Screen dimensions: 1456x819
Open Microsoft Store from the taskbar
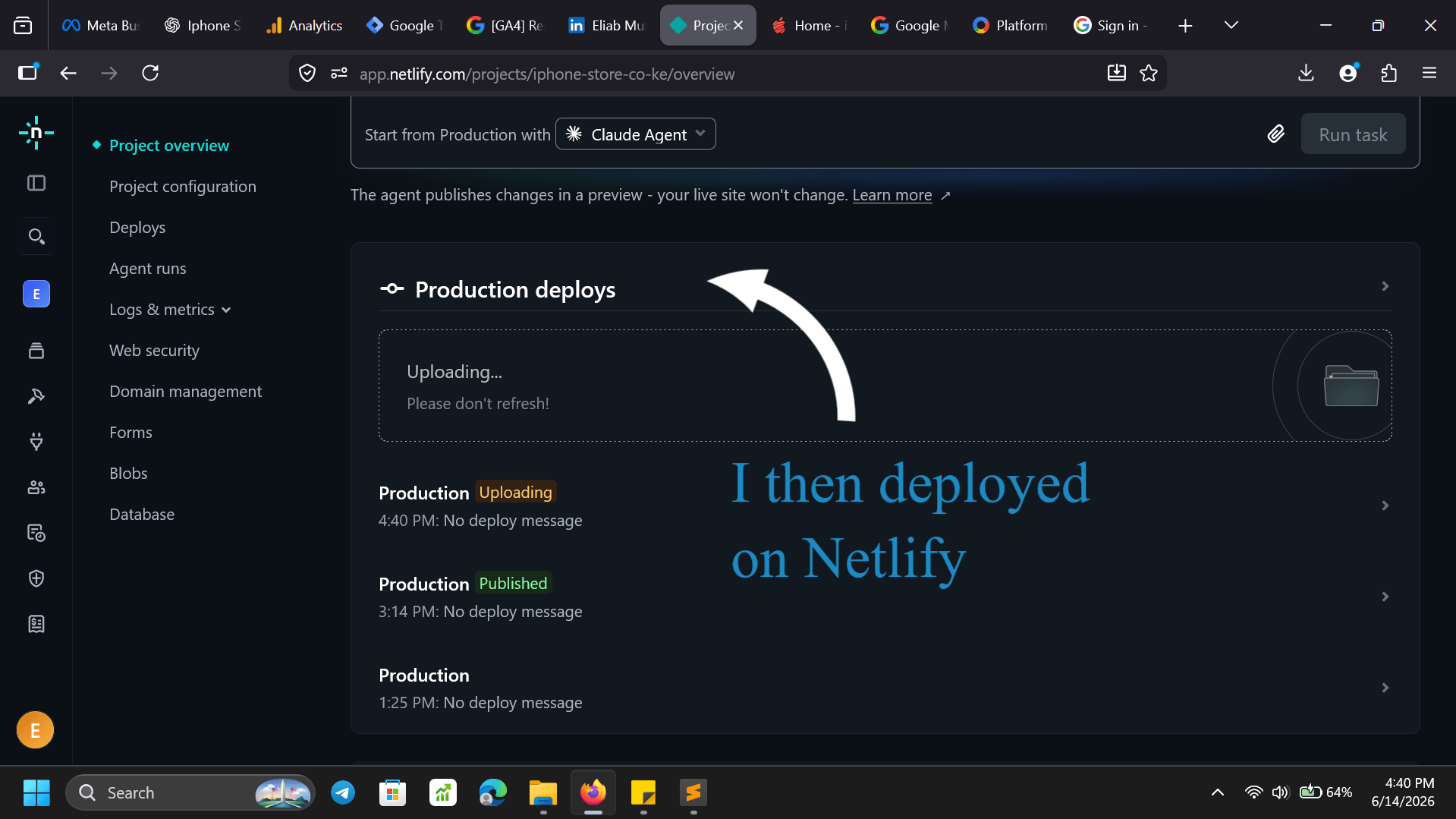(393, 793)
